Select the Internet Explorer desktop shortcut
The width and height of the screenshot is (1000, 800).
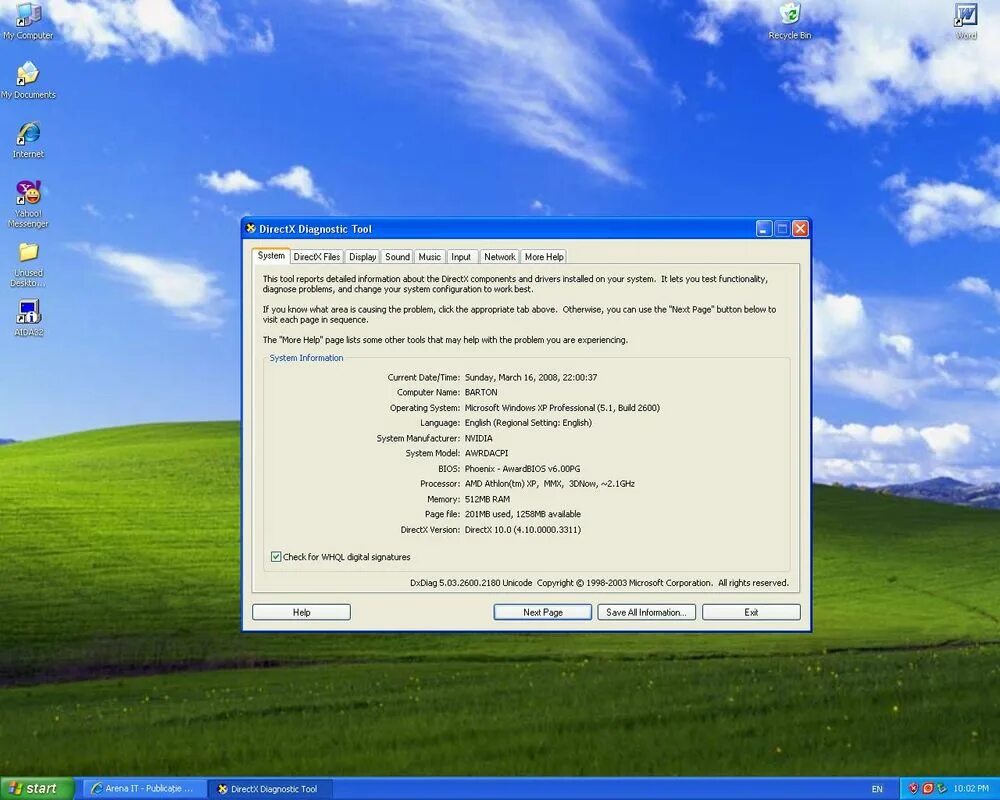point(28,139)
